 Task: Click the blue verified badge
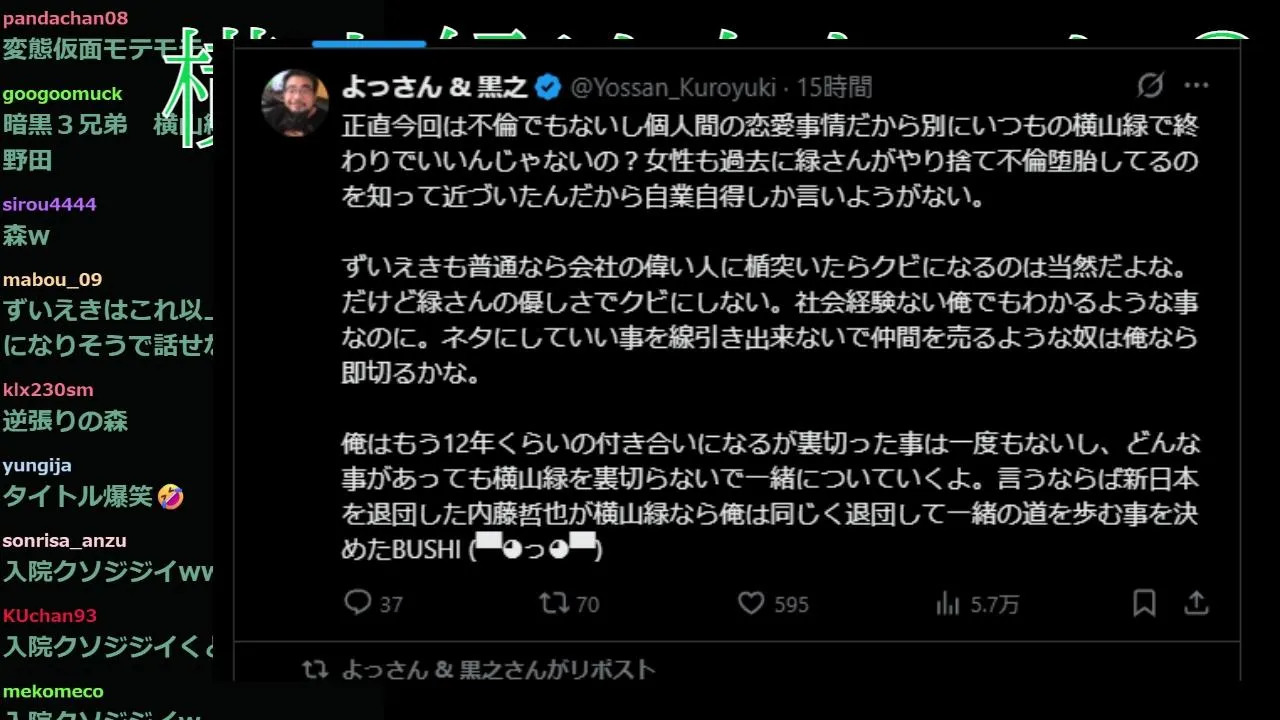click(548, 87)
